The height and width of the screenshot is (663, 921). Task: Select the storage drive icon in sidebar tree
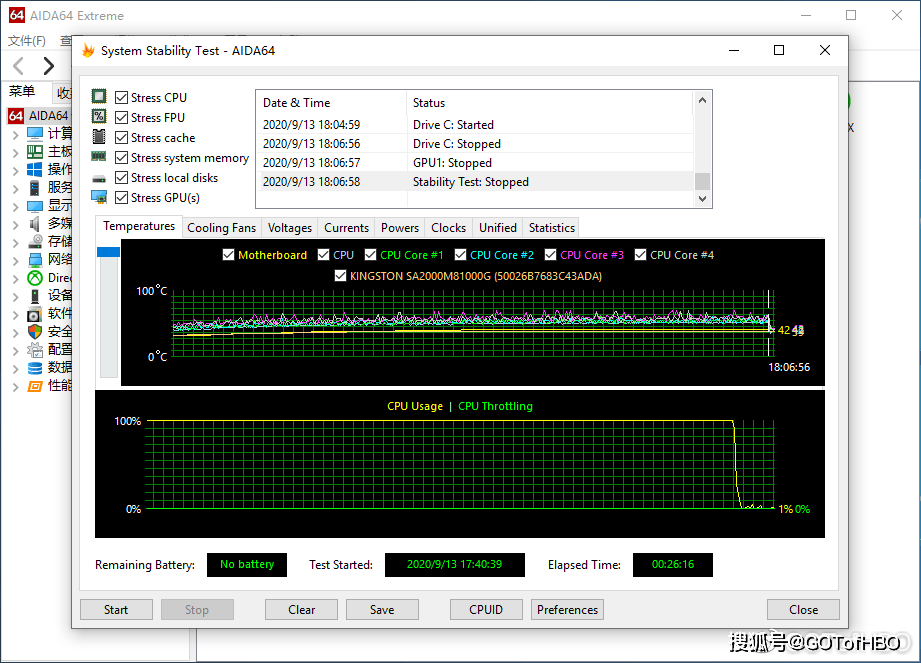pos(35,242)
